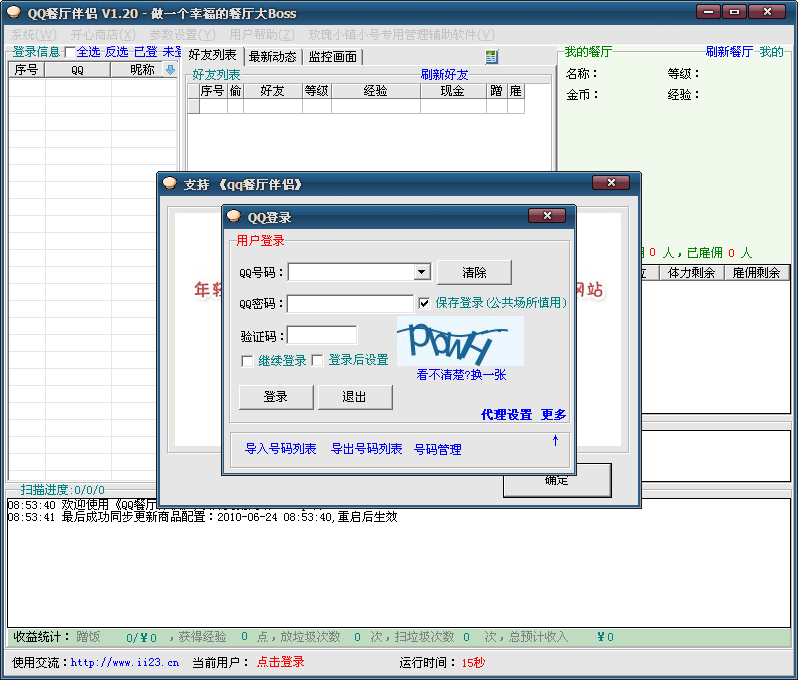Image resolution: width=798 pixels, height=680 pixels.
Task: Switch to the 监控画面 tab
Action: tap(333, 57)
